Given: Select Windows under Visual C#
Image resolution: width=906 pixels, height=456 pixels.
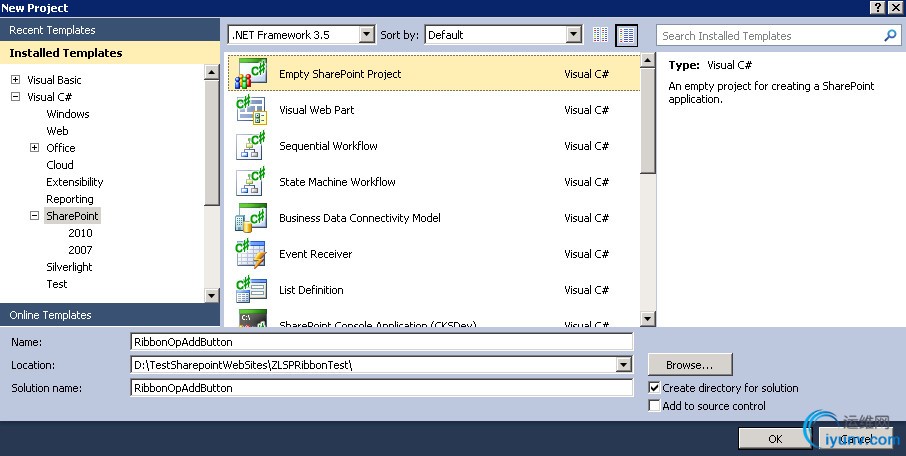Looking at the screenshot, I should click(68, 114).
